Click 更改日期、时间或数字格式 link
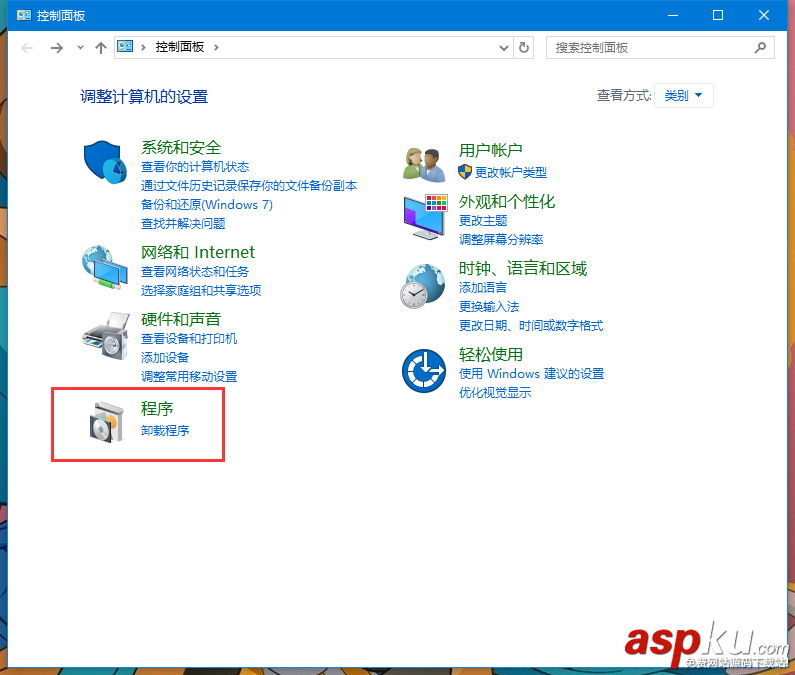The width and height of the screenshot is (795, 675). 531,326
